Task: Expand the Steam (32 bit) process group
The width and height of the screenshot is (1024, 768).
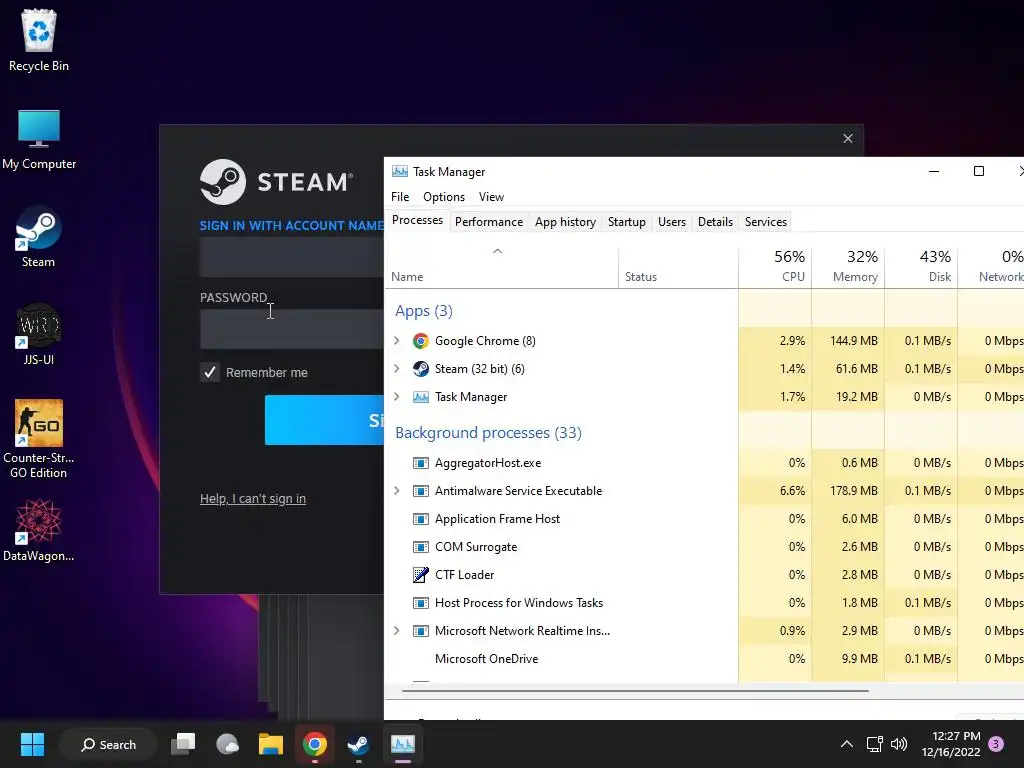Action: [x=396, y=369]
